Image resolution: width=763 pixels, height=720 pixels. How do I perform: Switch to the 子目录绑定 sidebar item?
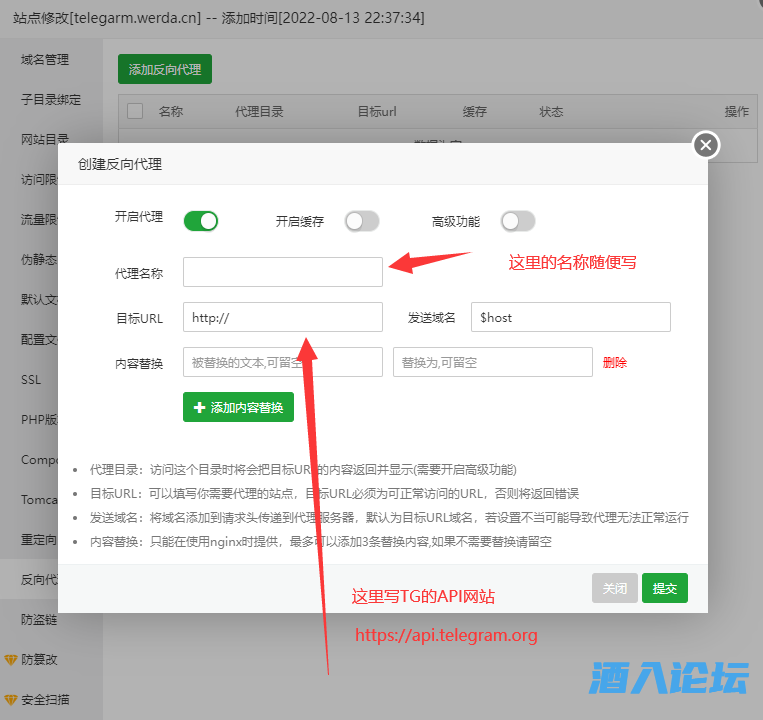(51, 100)
